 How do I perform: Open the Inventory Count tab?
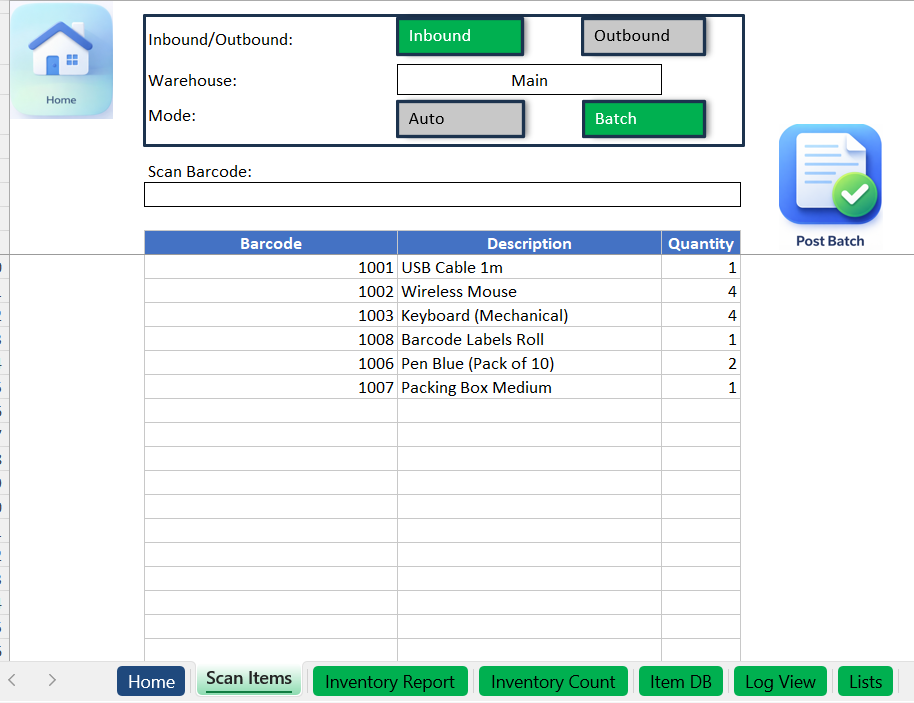553,682
